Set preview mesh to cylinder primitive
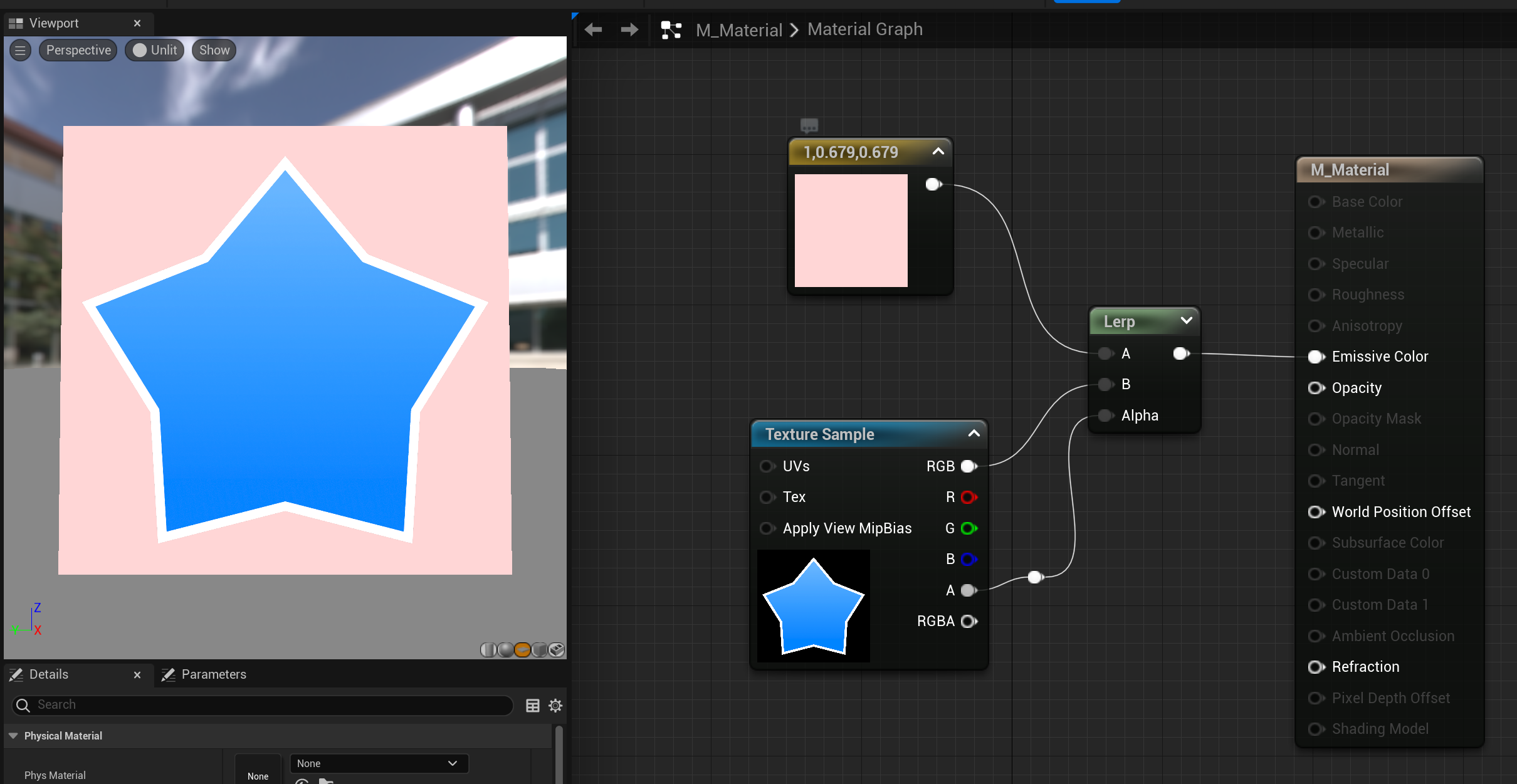1517x784 pixels. 488,650
